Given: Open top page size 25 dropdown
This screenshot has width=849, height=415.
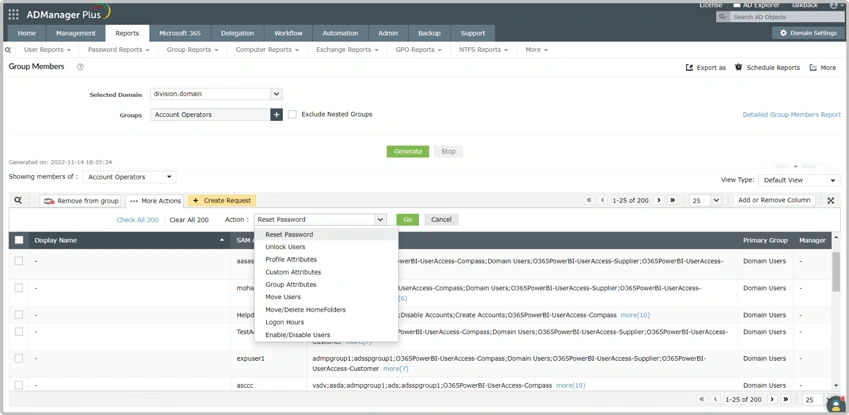Looking at the screenshot, I should pos(705,200).
